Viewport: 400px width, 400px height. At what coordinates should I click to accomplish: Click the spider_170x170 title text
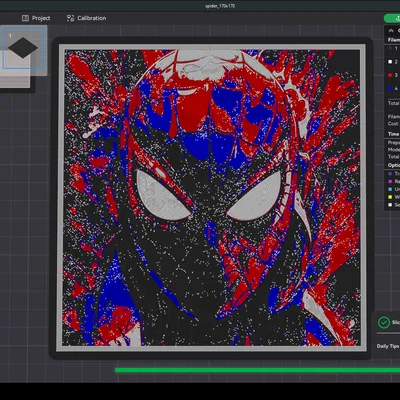220,6
